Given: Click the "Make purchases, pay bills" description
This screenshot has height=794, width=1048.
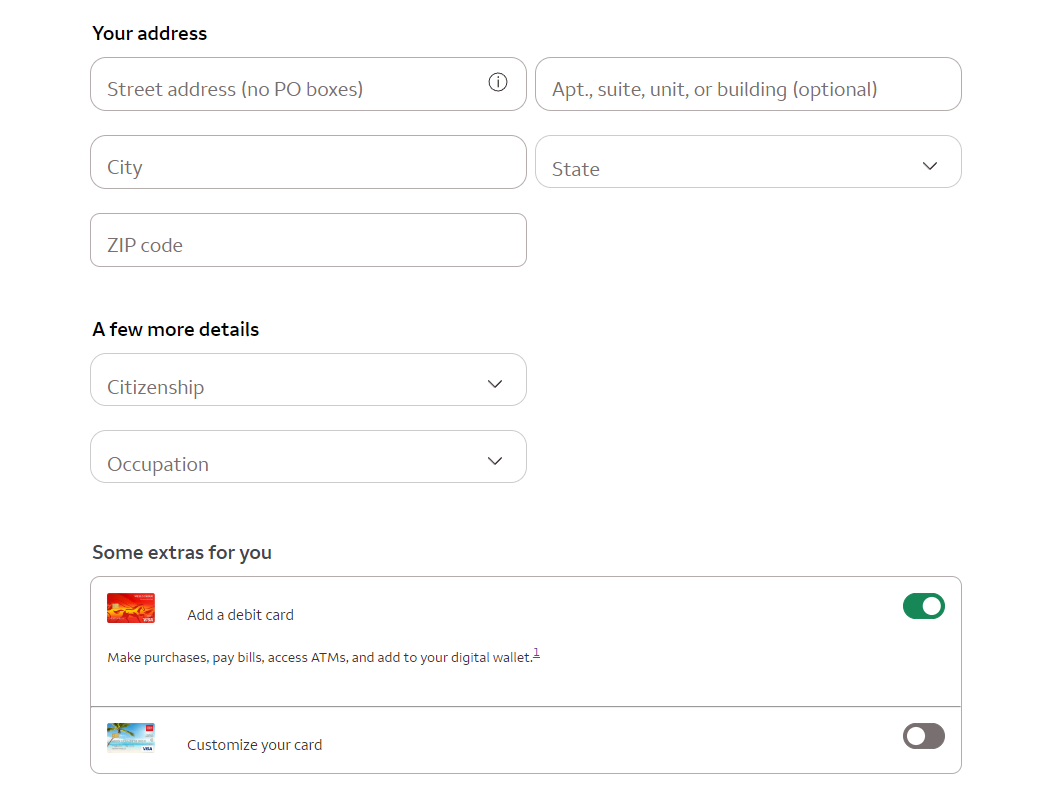Looking at the screenshot, I should tap(320, 658).
